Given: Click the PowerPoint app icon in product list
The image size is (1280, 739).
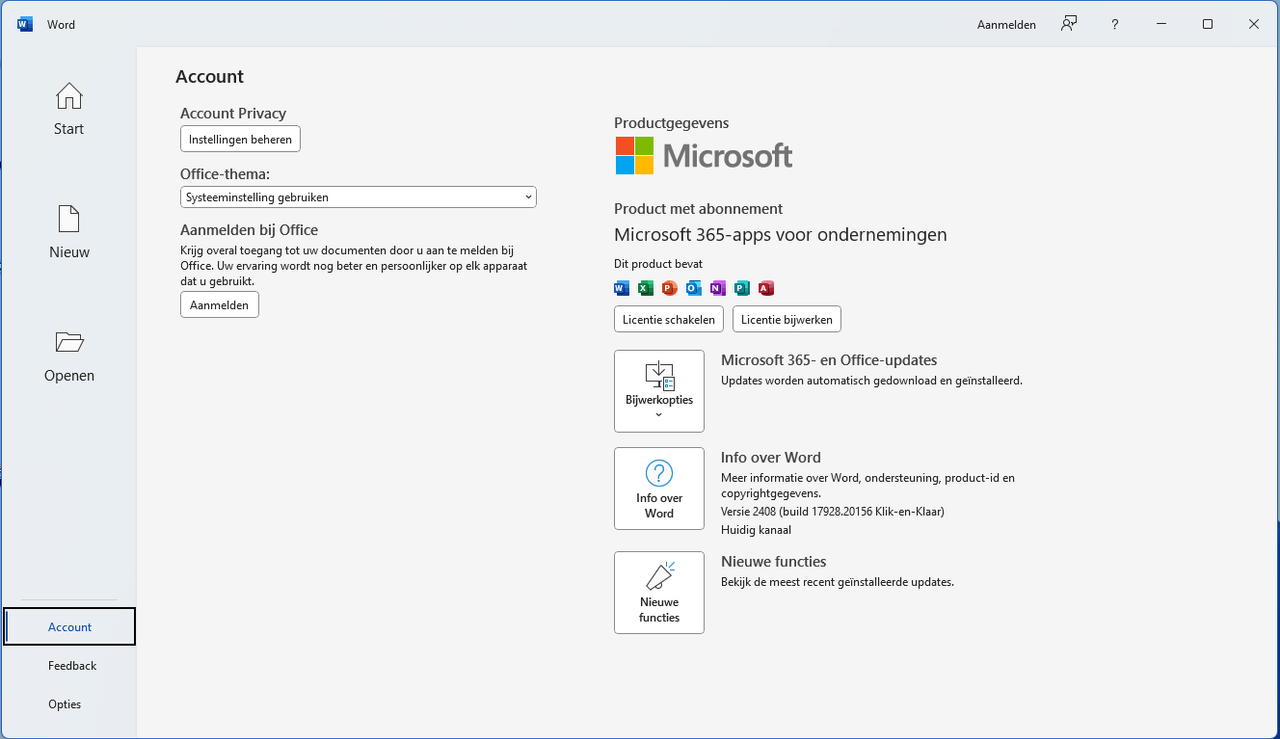Looking at the screenshot, I should [x=670, y=288].
